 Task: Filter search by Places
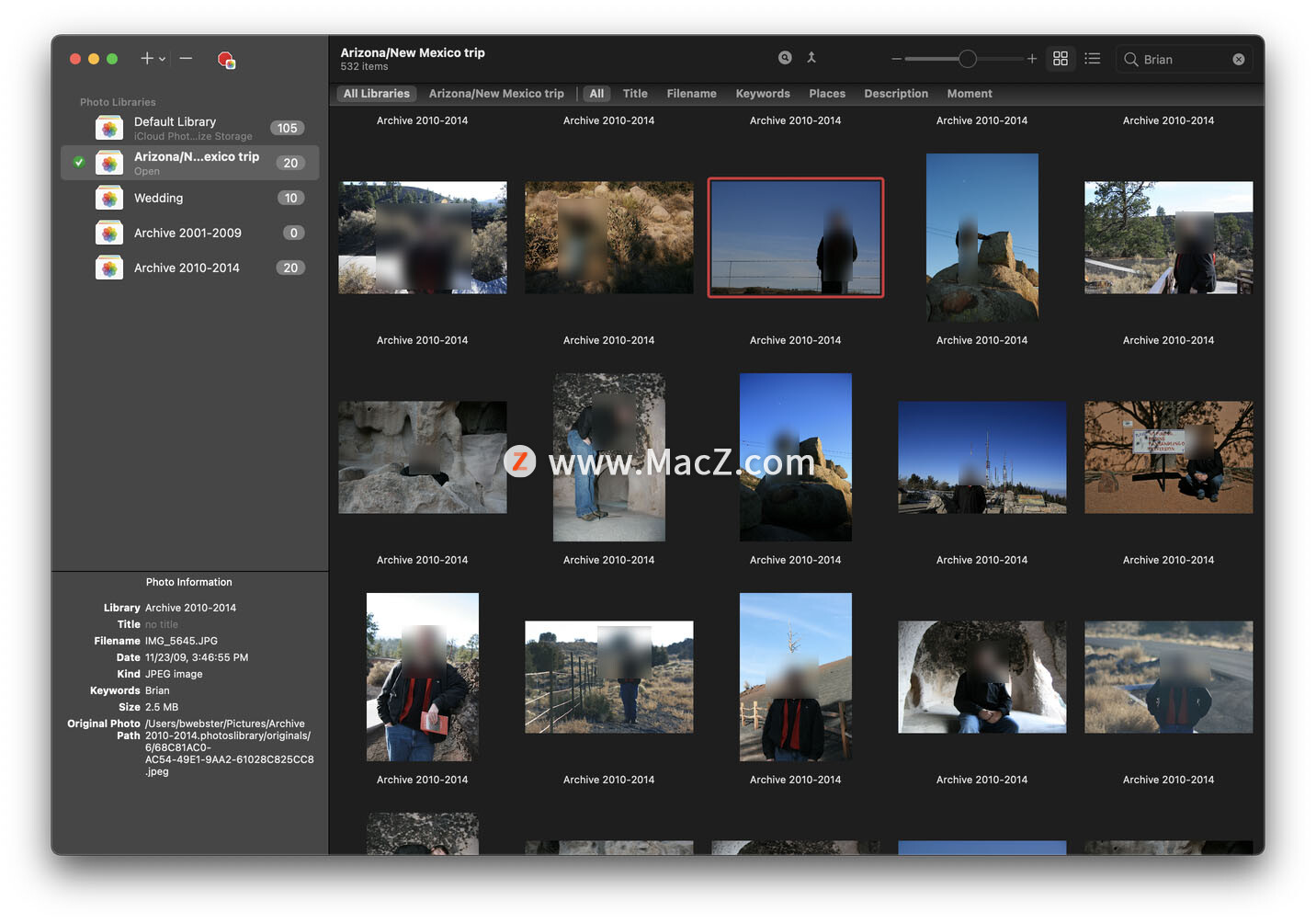tap(827, 94)
